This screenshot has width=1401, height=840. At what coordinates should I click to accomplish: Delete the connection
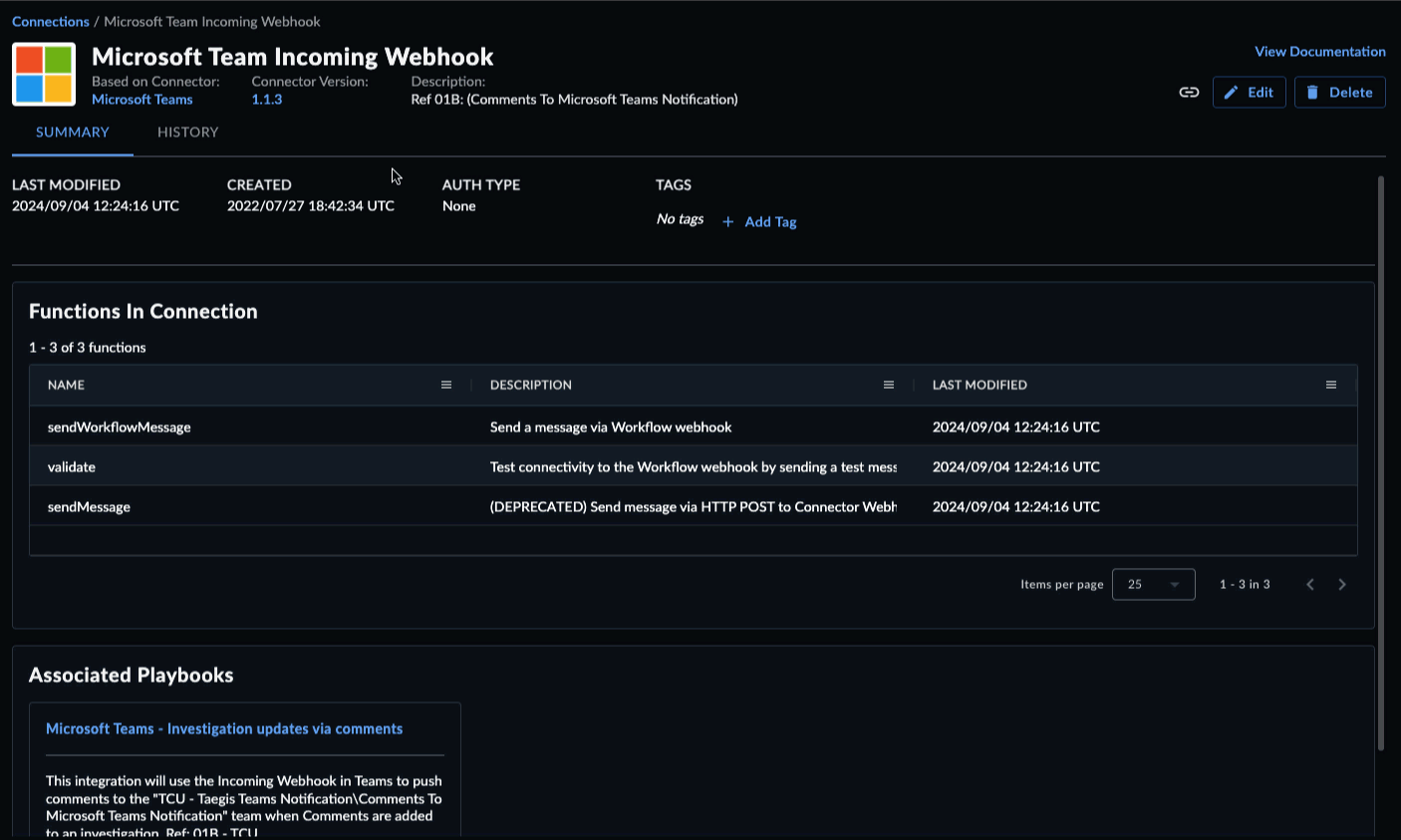pyautogui.click(x=1339, y=92)
